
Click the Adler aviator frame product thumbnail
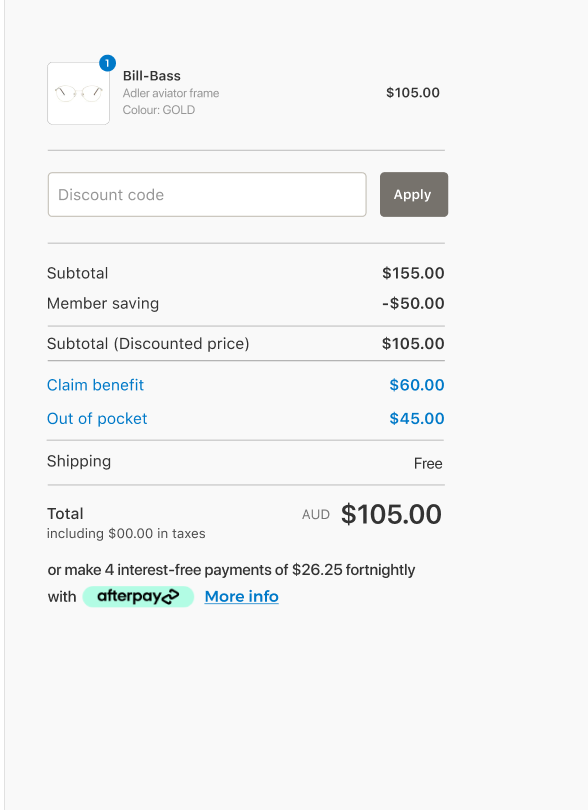click(x=79, y=94)
